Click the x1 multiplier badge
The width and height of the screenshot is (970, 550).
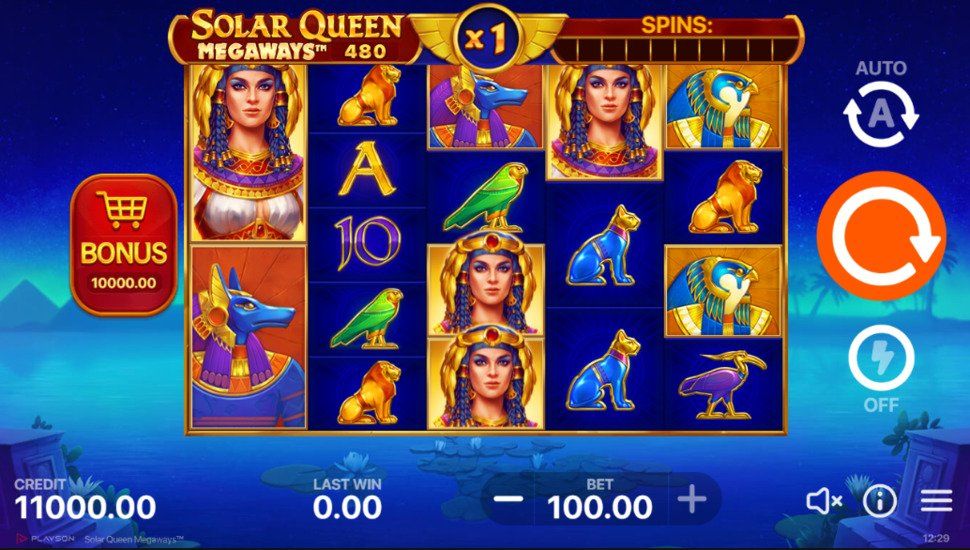tap(486, 38)
